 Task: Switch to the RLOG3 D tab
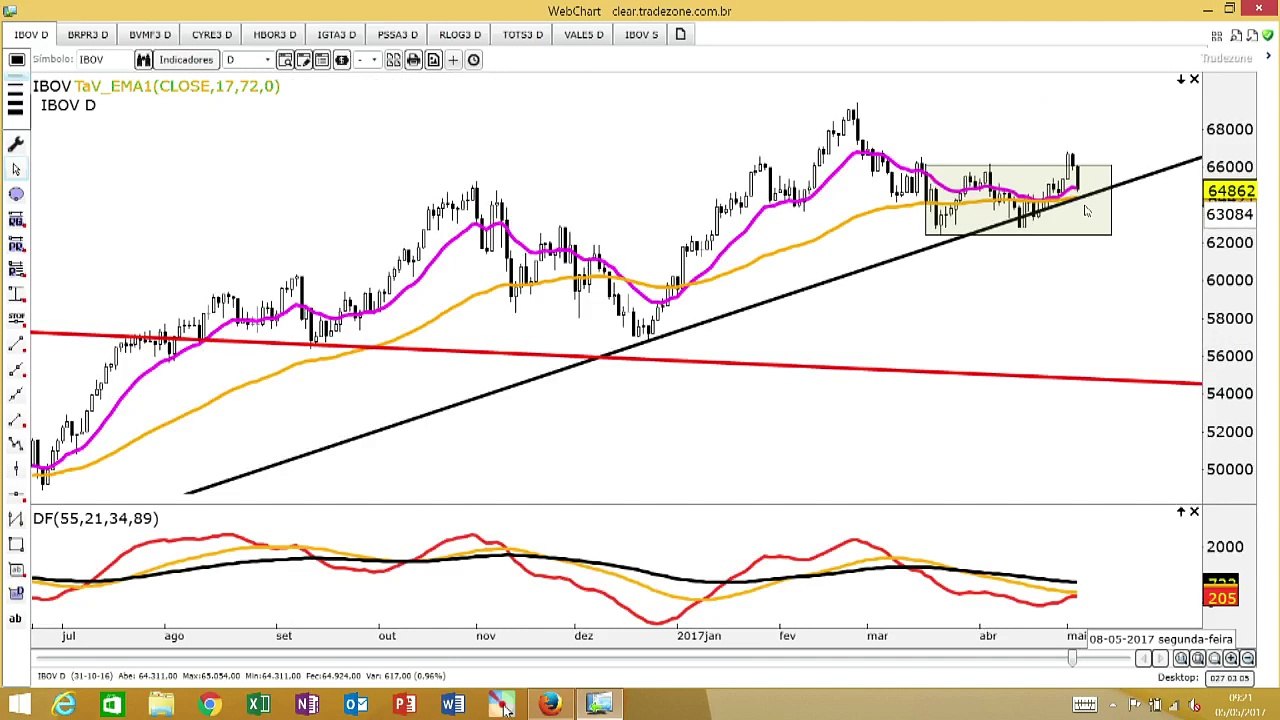[460, 35]
